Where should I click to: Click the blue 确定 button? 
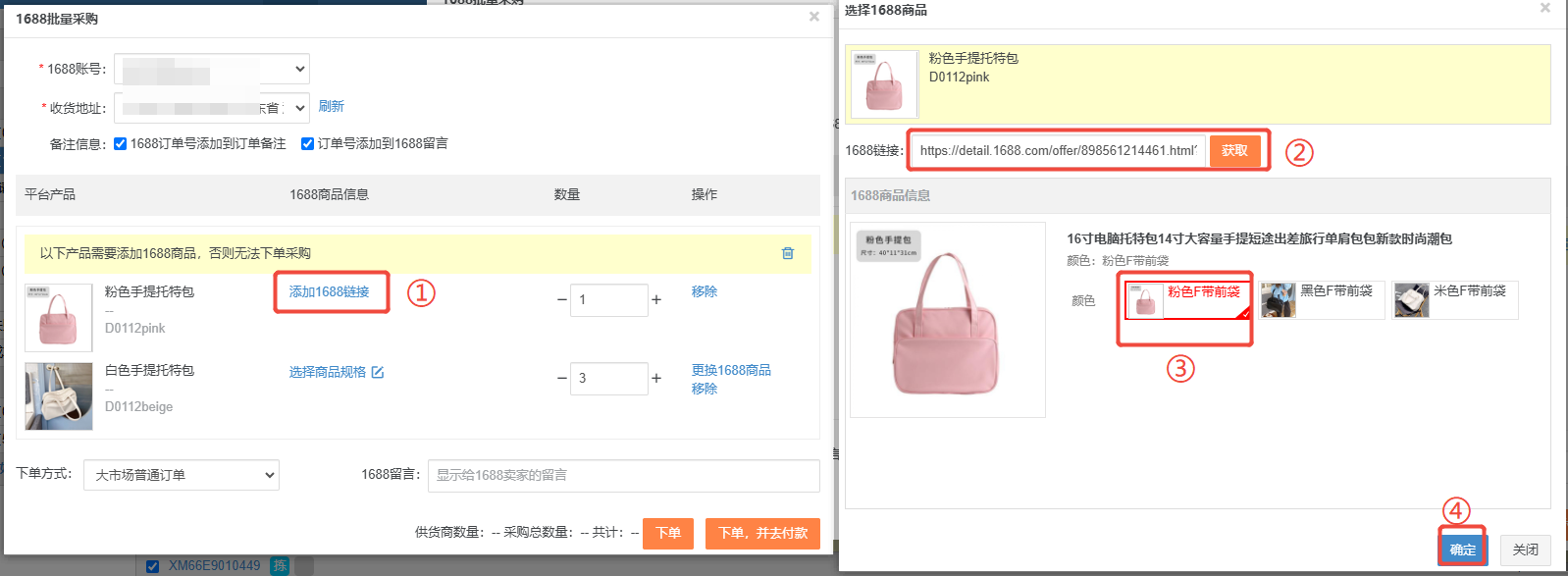[x=1462, y=550]
